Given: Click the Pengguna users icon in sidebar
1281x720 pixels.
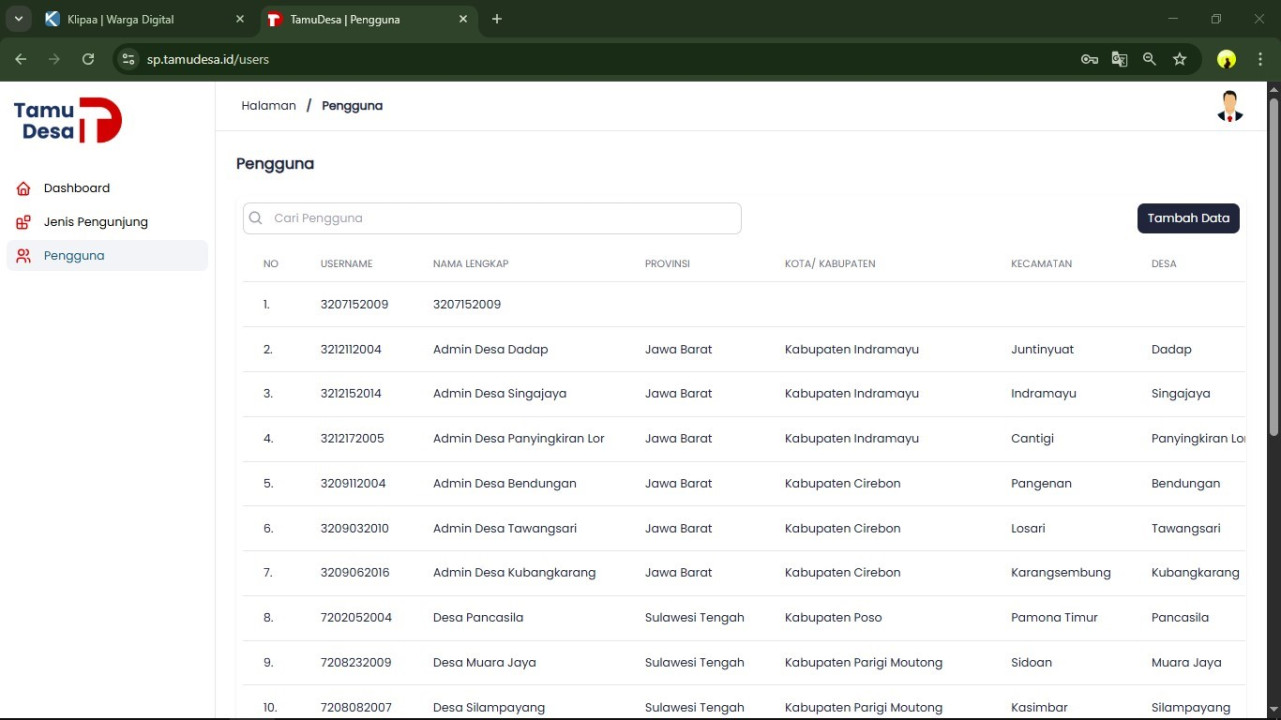Looking at the screenshot, I should [23, 256].
